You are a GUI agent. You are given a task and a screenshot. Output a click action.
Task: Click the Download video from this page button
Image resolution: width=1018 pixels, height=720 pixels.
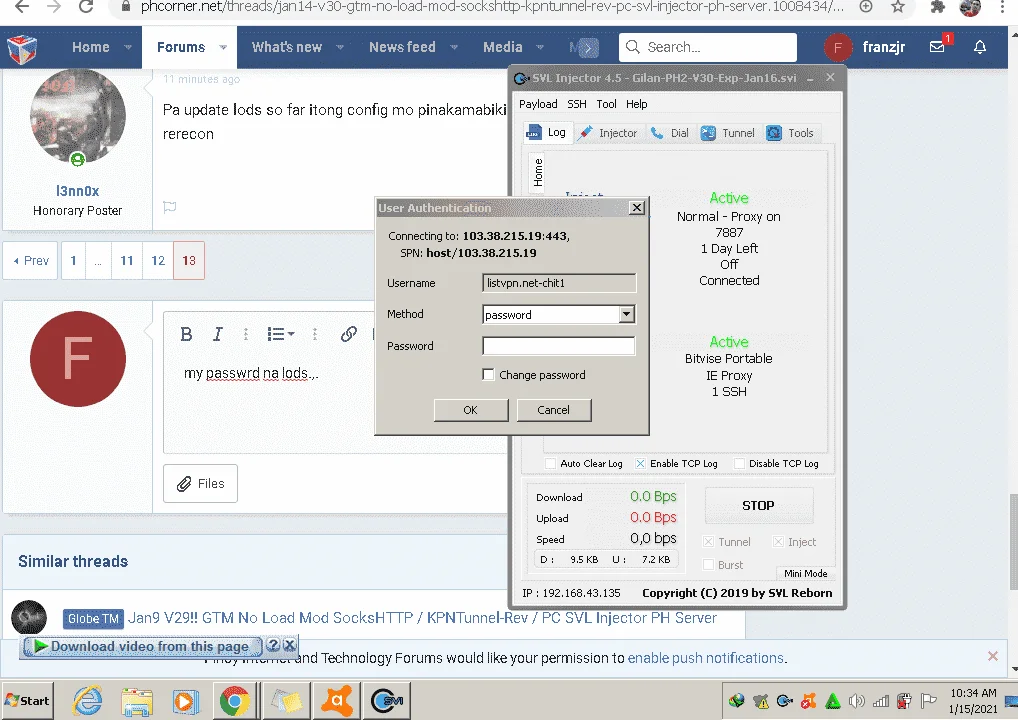click(142, 646)
